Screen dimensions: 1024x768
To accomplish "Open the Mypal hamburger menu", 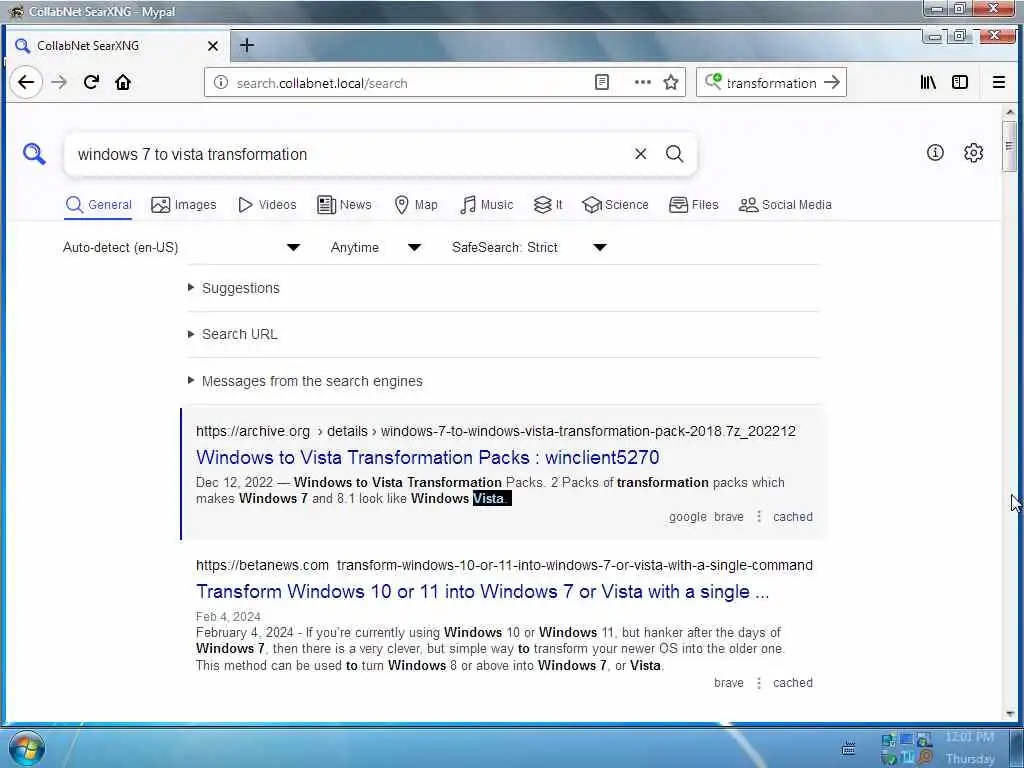I will click(x=999, y=82).
